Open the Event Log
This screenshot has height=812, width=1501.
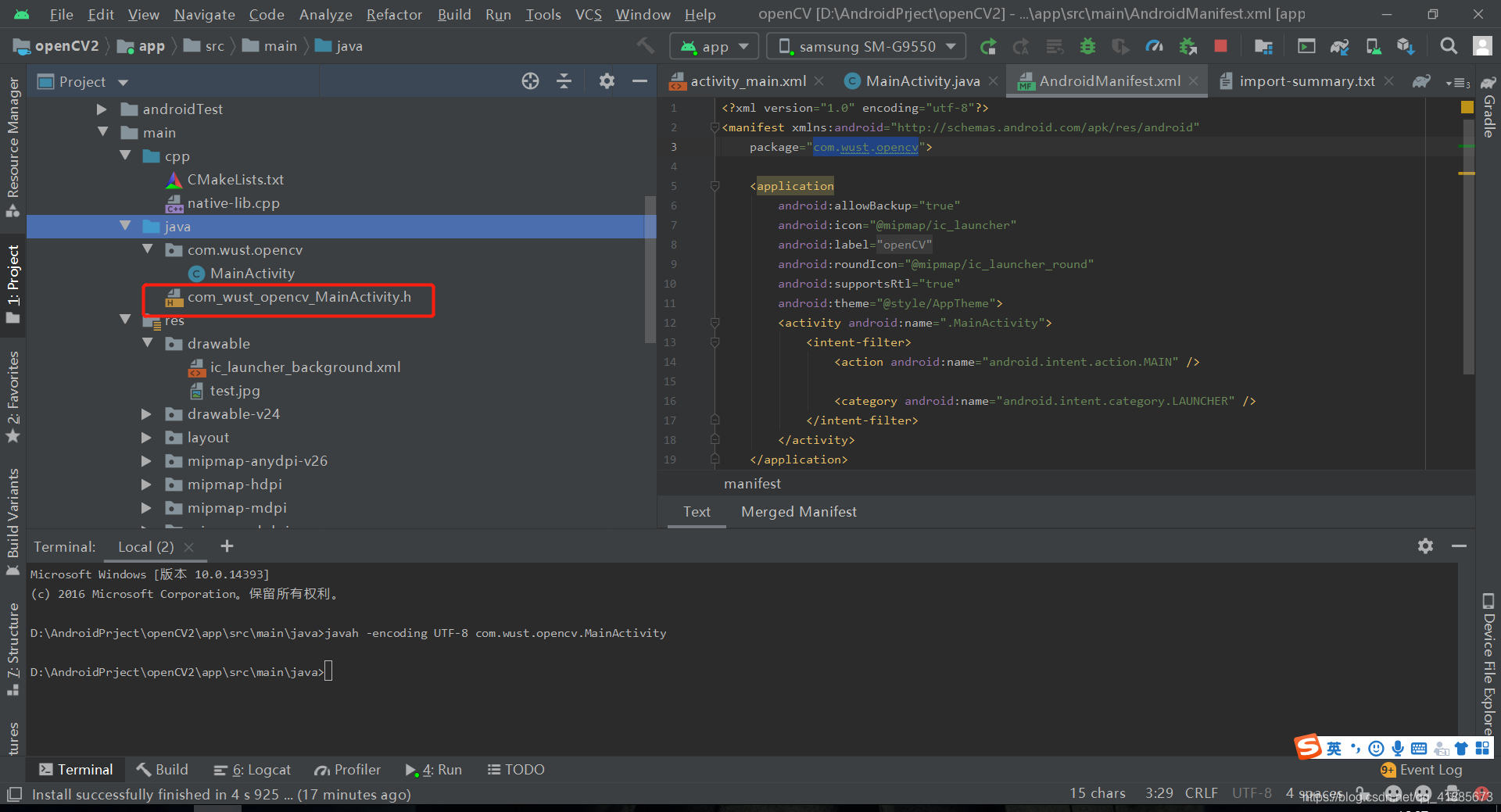1421,770
